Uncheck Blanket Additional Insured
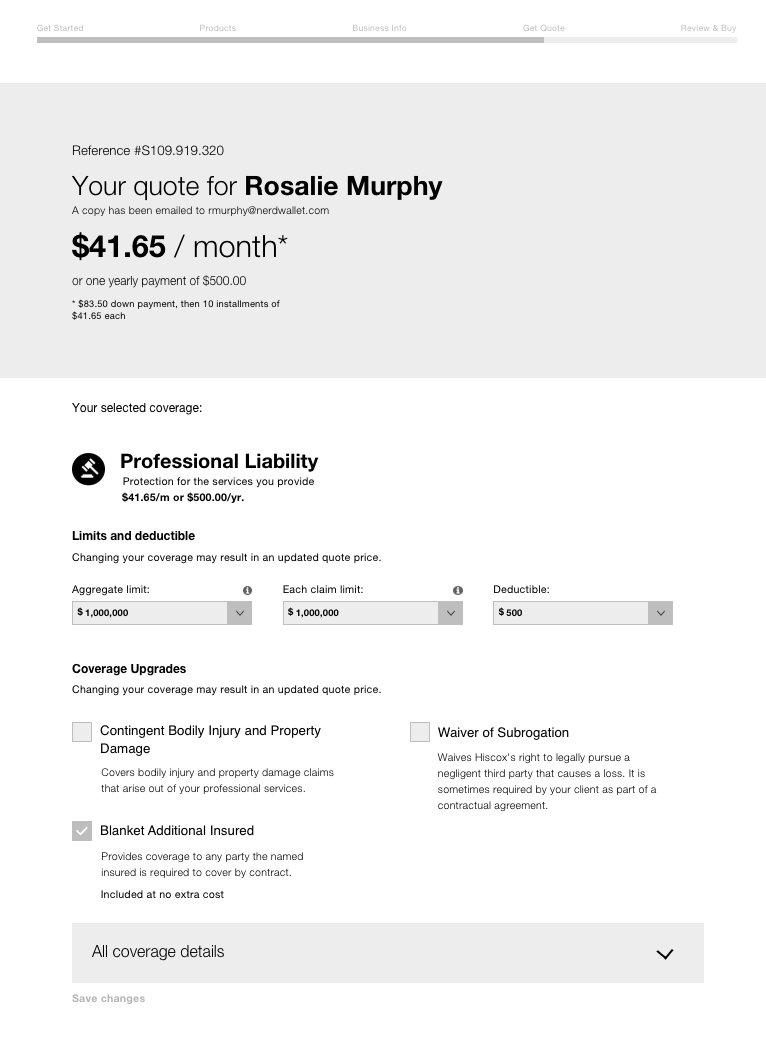This screenshot has height=1038, width=766. (82, 831)
